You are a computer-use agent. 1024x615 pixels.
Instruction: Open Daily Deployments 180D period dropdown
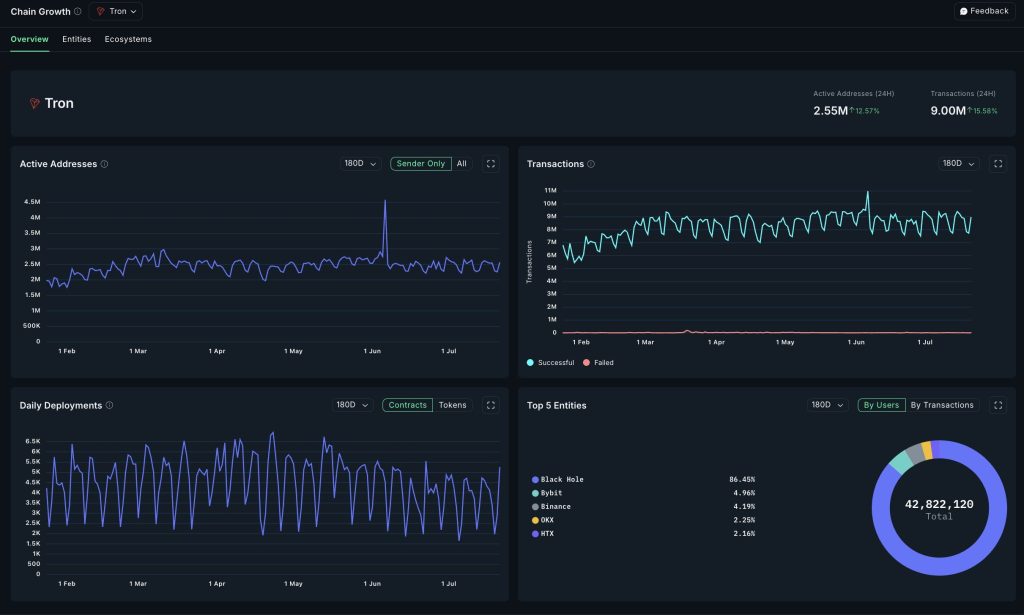(352, 405)
